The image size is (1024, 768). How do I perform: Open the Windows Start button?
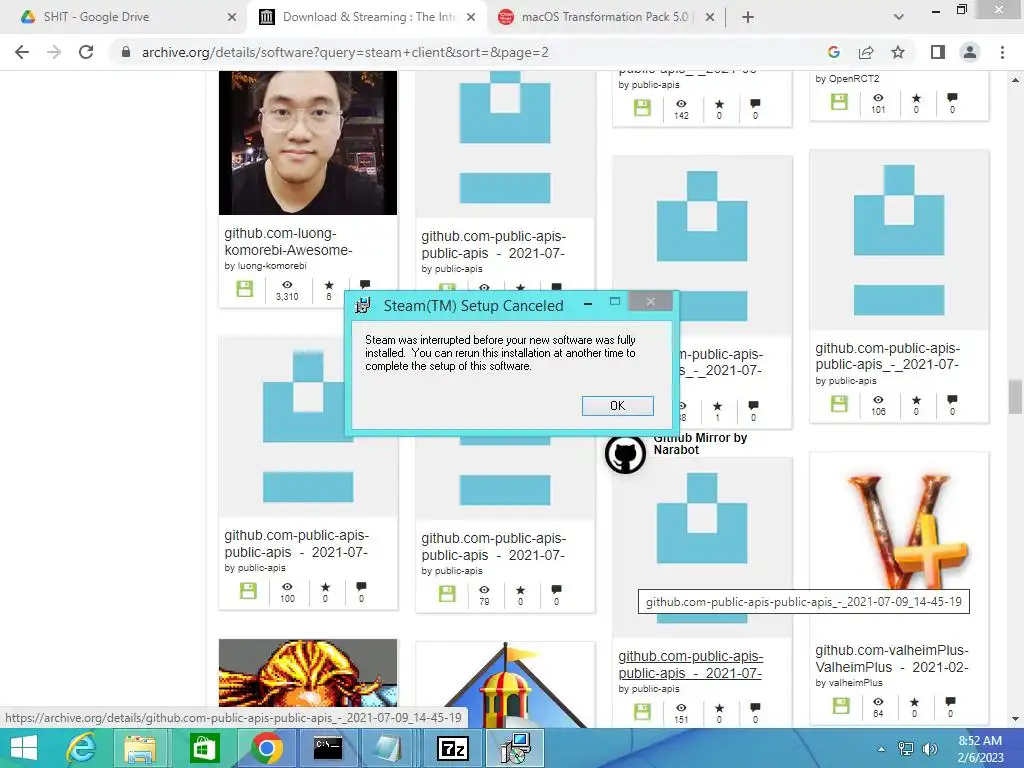point(24,748)
